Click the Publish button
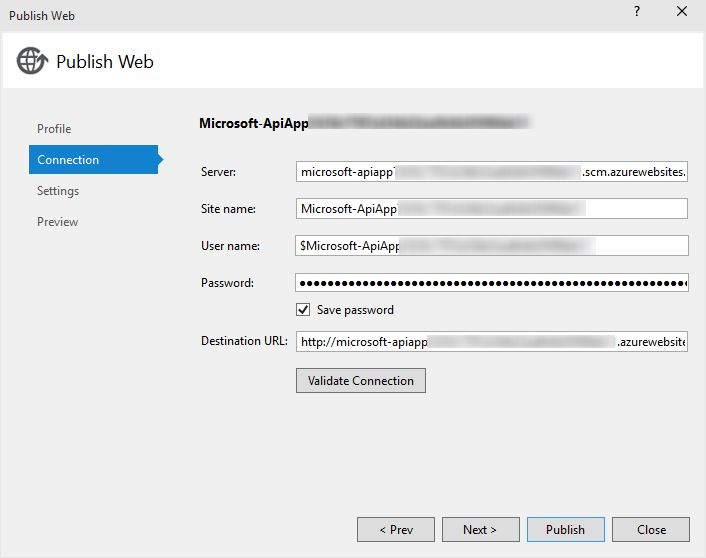 point(566,530)
